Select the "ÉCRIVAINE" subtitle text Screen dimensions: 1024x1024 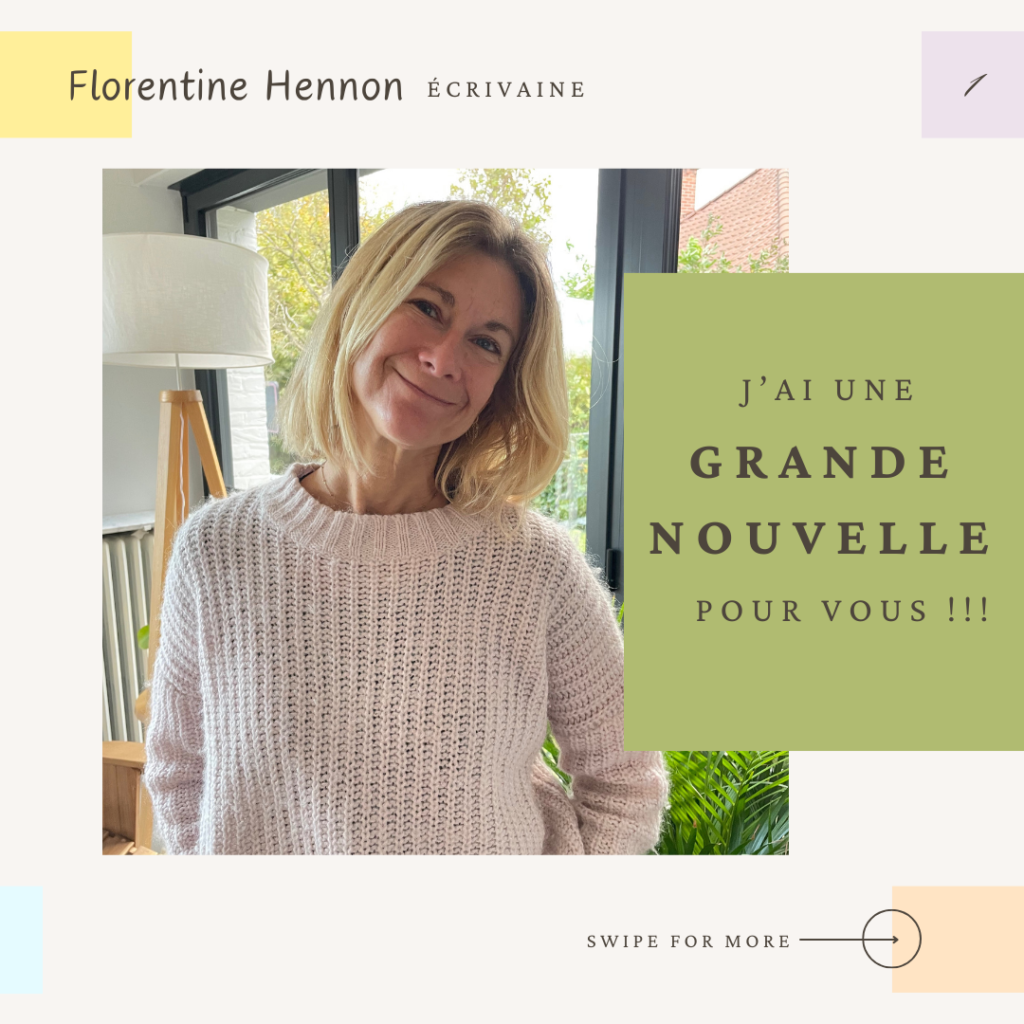pyautogui.click(x=506, y=88)
